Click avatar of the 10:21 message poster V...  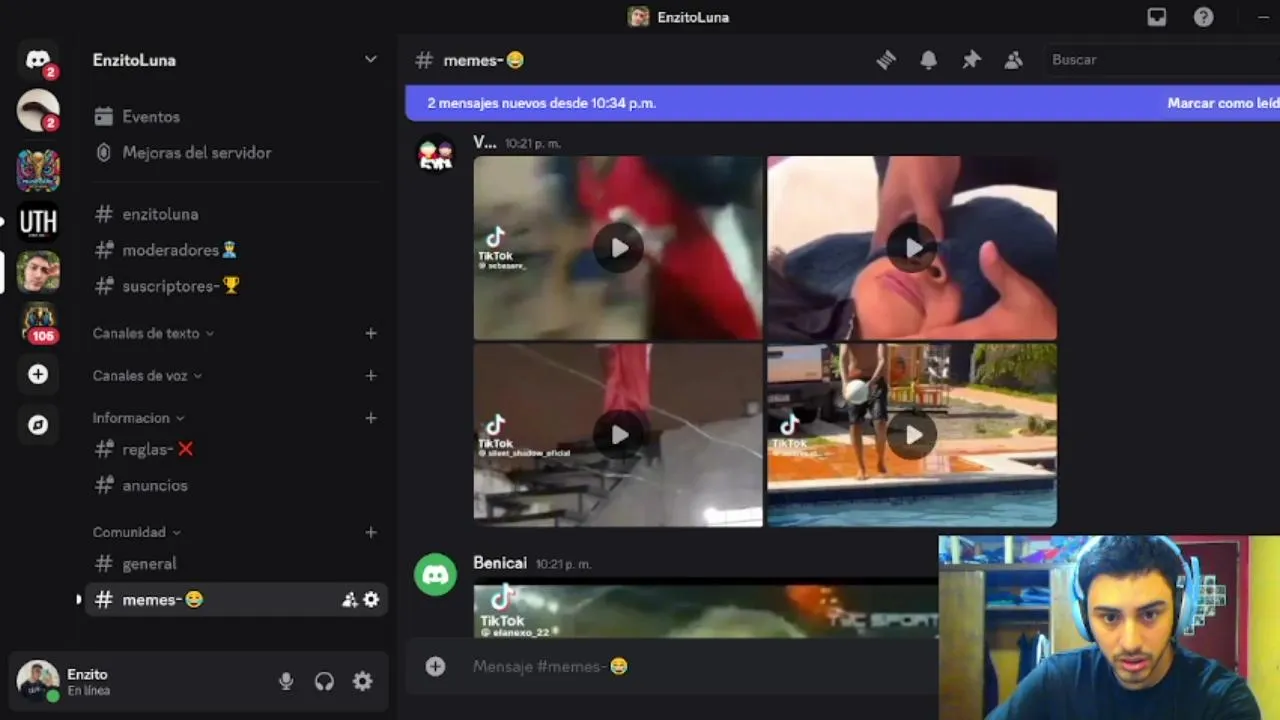pos(436,154)
